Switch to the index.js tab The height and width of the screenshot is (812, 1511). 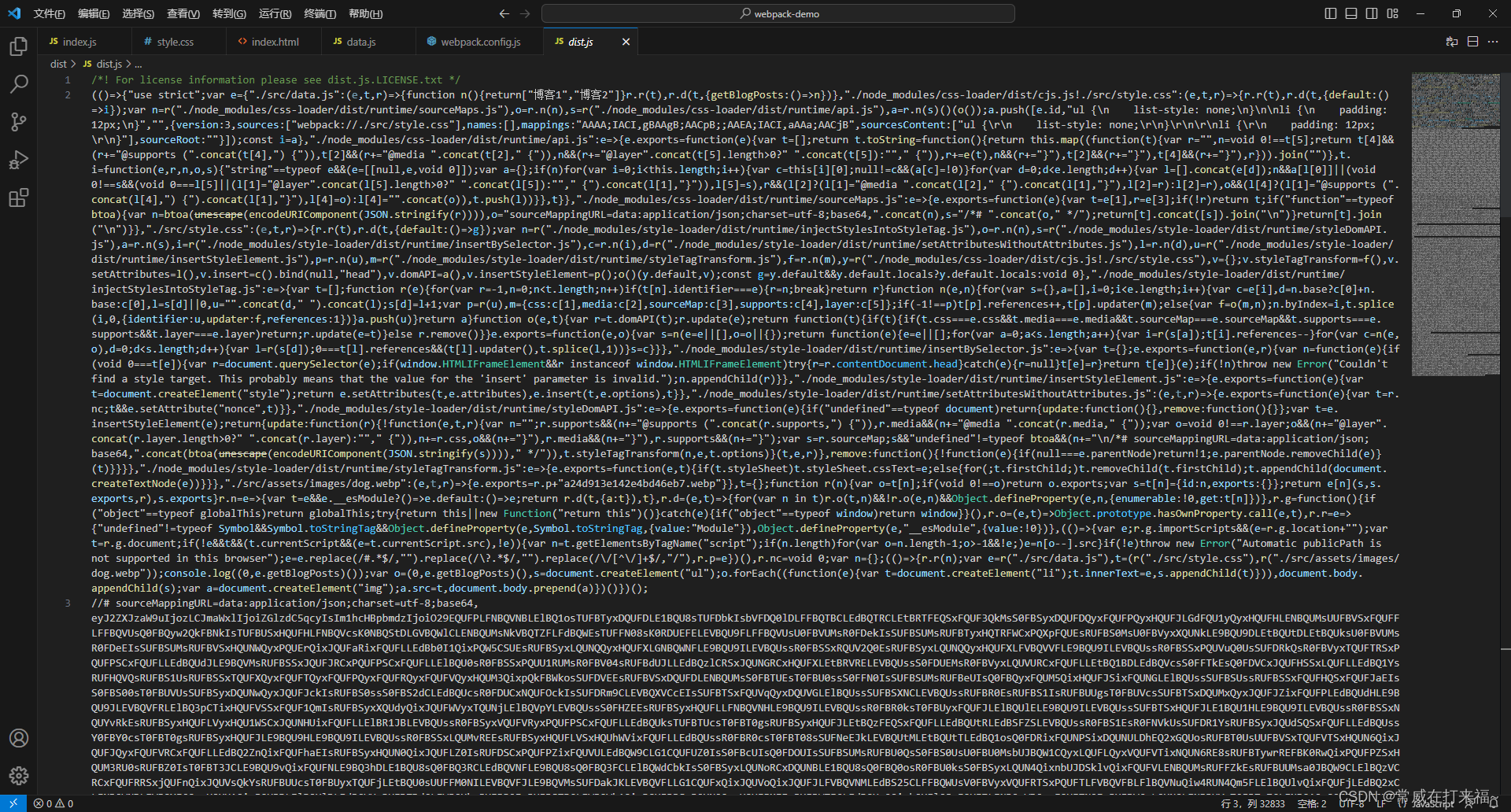click(84, 42)
